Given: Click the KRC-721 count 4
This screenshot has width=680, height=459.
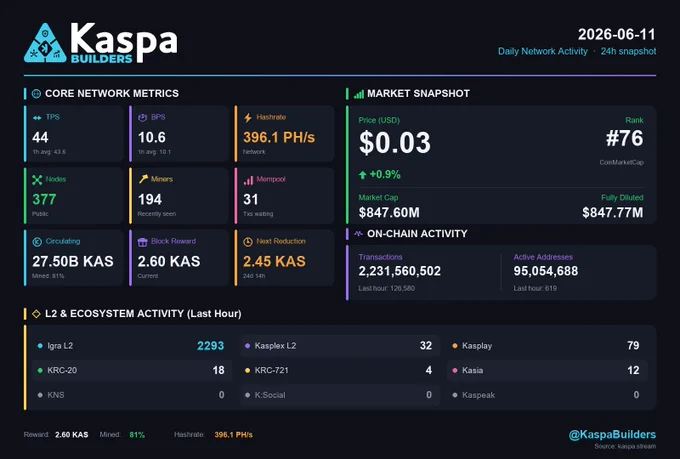Looking at the screenshot, I should (x=429, y=370).
